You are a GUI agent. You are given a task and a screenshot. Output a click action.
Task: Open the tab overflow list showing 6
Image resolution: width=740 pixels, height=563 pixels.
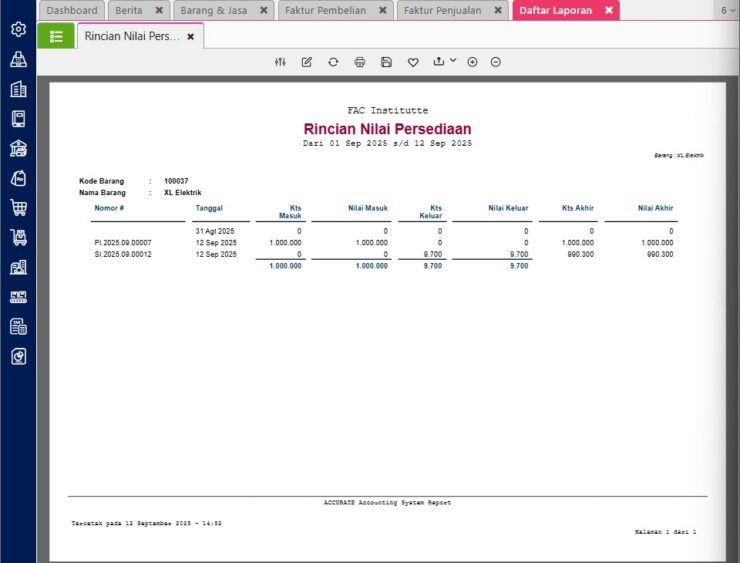pos(727,10)
